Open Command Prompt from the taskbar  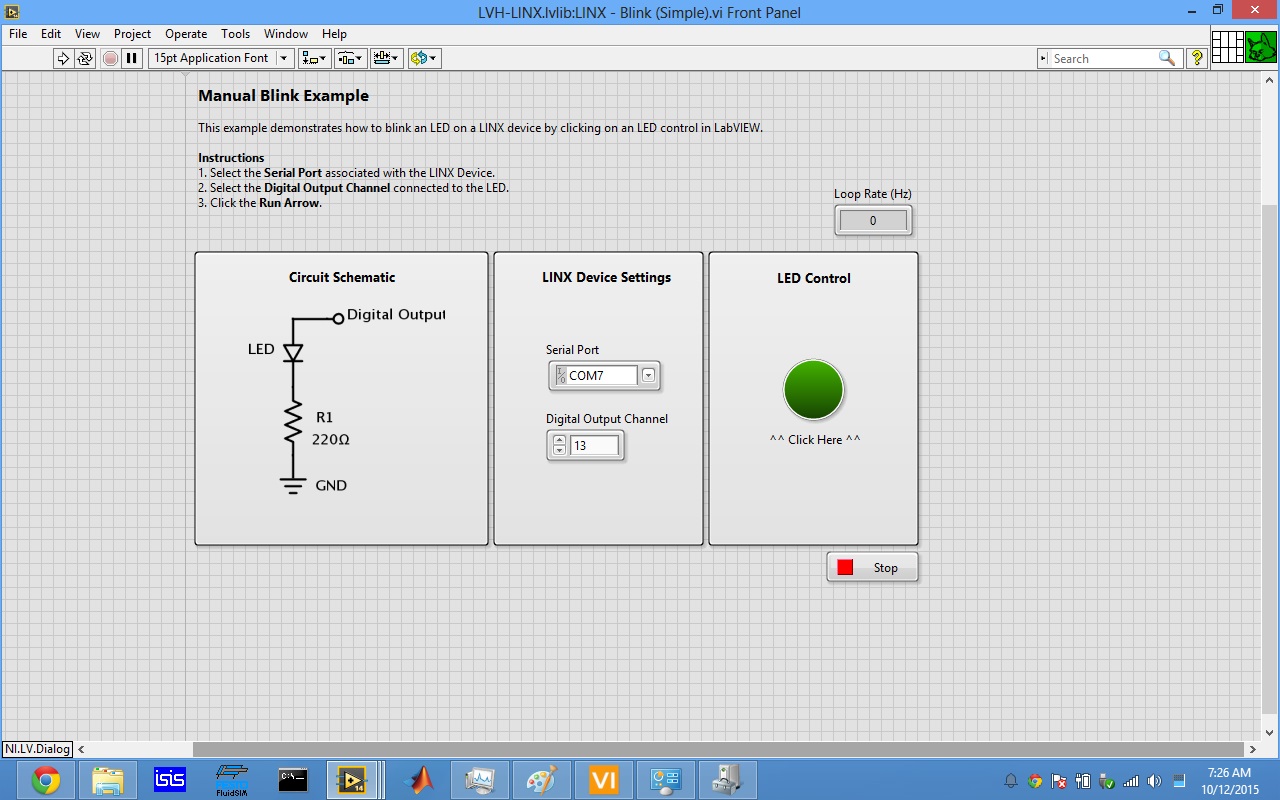point(293,780)
